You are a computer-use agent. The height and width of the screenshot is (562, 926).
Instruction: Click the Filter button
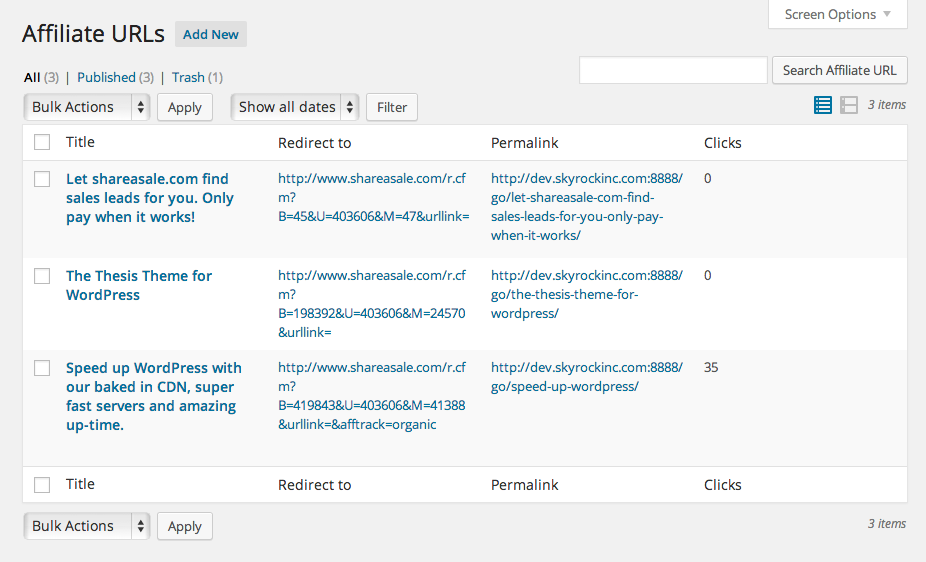pyautogui.click(x=392, y=107)
